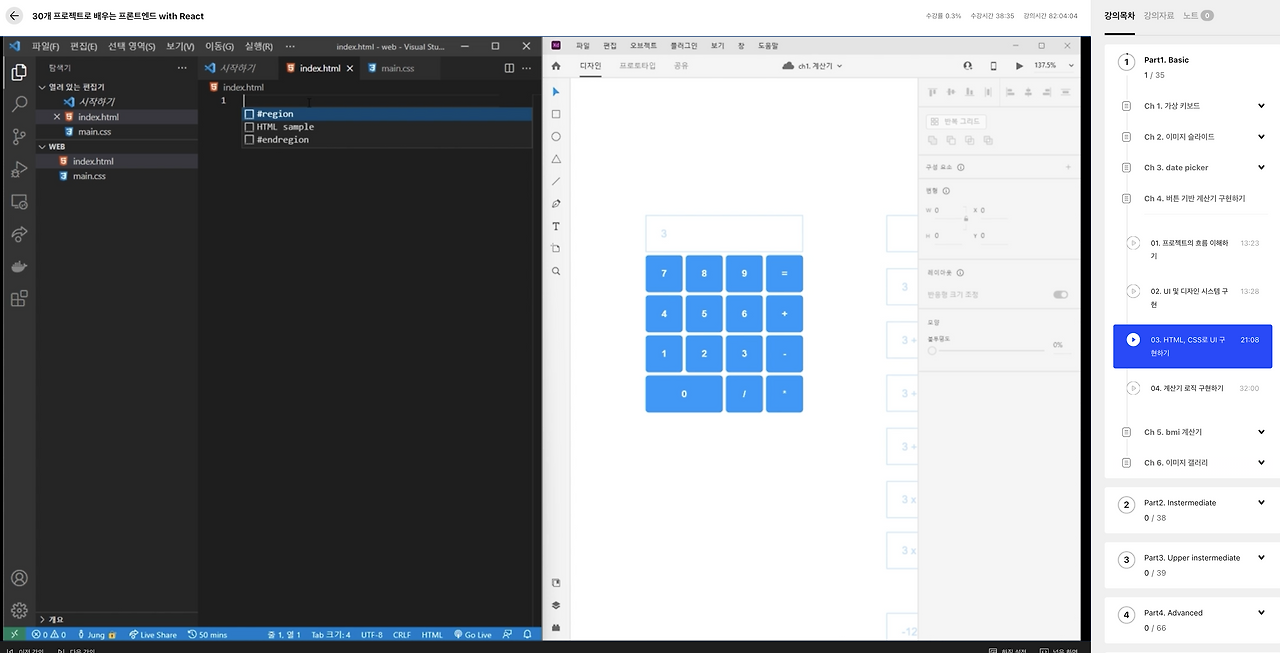Open Source Control view in VS Code

pyautogui.click(x=19, y=137)
